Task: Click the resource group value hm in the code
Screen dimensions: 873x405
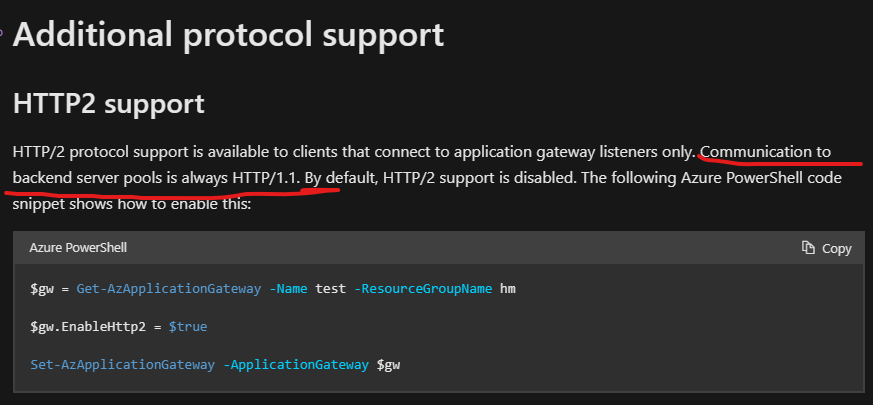Action: pos(508,289)
